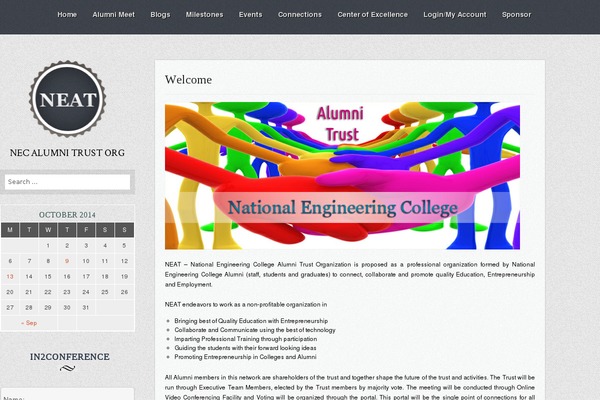This screenshot has width=600, height=400.
Task: Go to previous month Sep link
Action: pos(29,323)
